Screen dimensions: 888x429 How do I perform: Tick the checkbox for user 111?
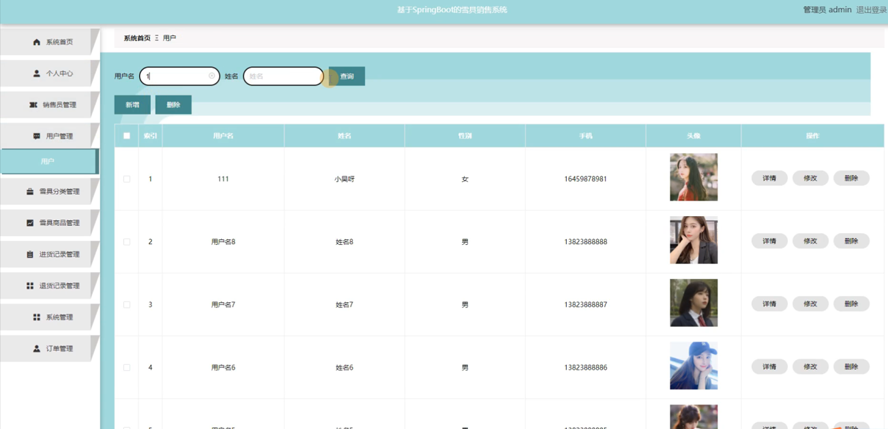click(127, 179)
